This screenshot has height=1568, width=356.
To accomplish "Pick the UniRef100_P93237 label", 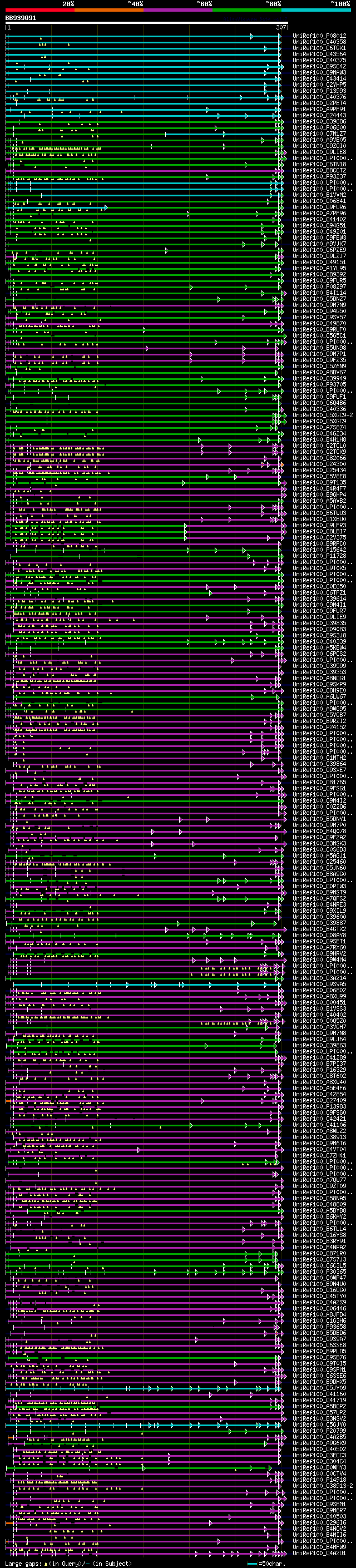I will point(319,176).
